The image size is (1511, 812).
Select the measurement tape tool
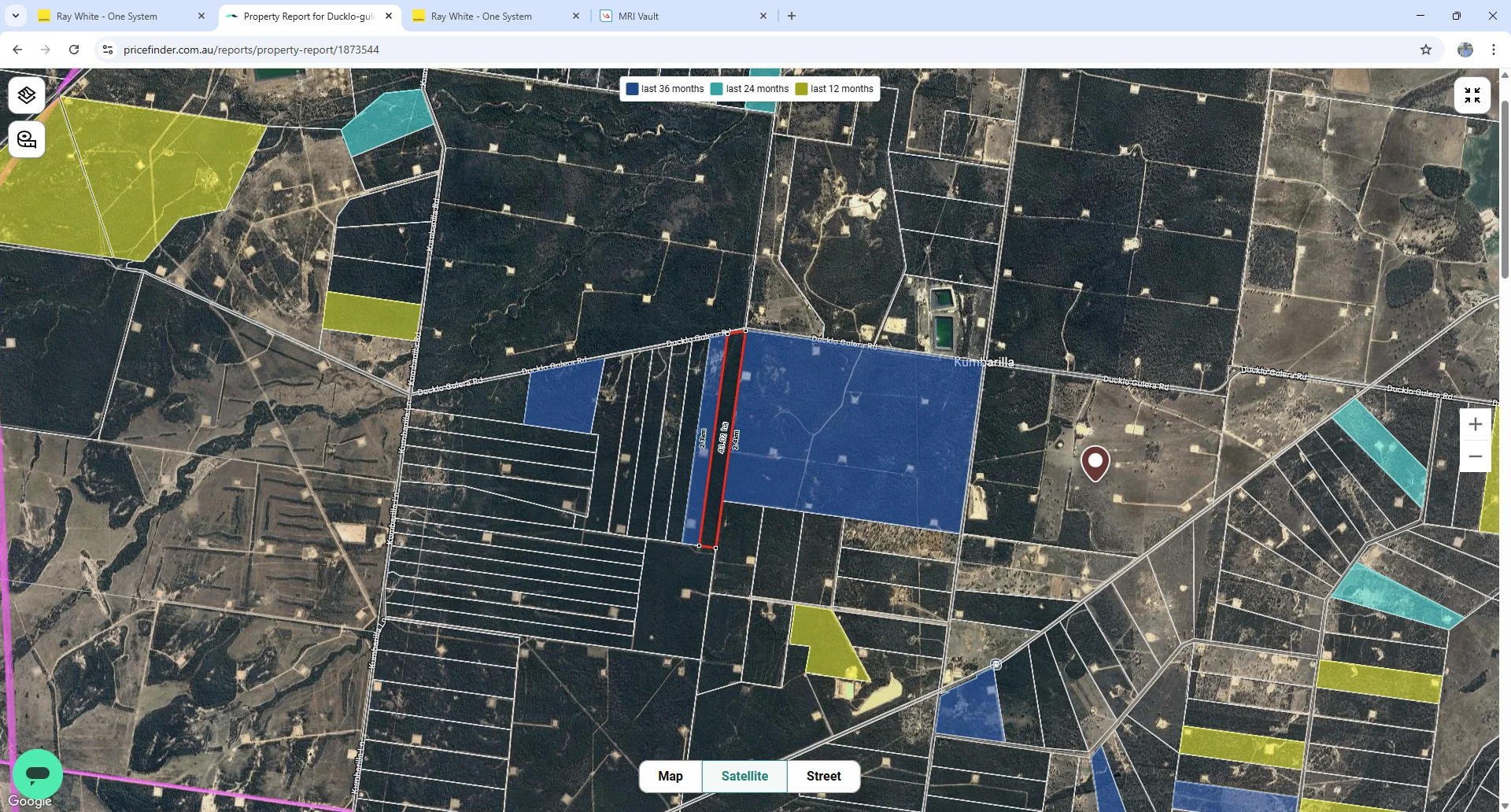[26, 139]
